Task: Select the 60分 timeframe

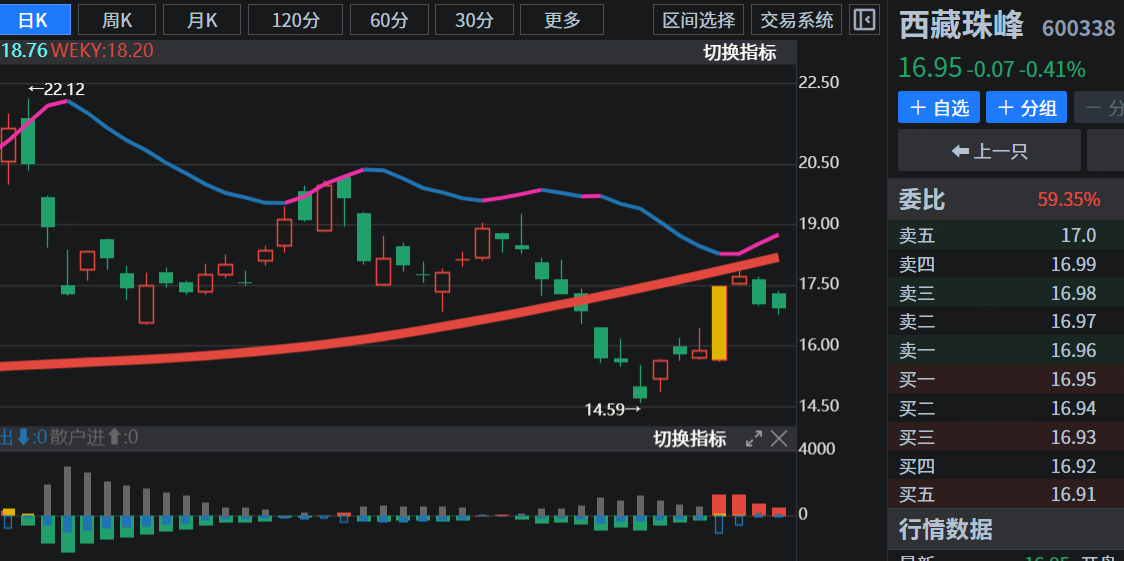Action: 391,19
